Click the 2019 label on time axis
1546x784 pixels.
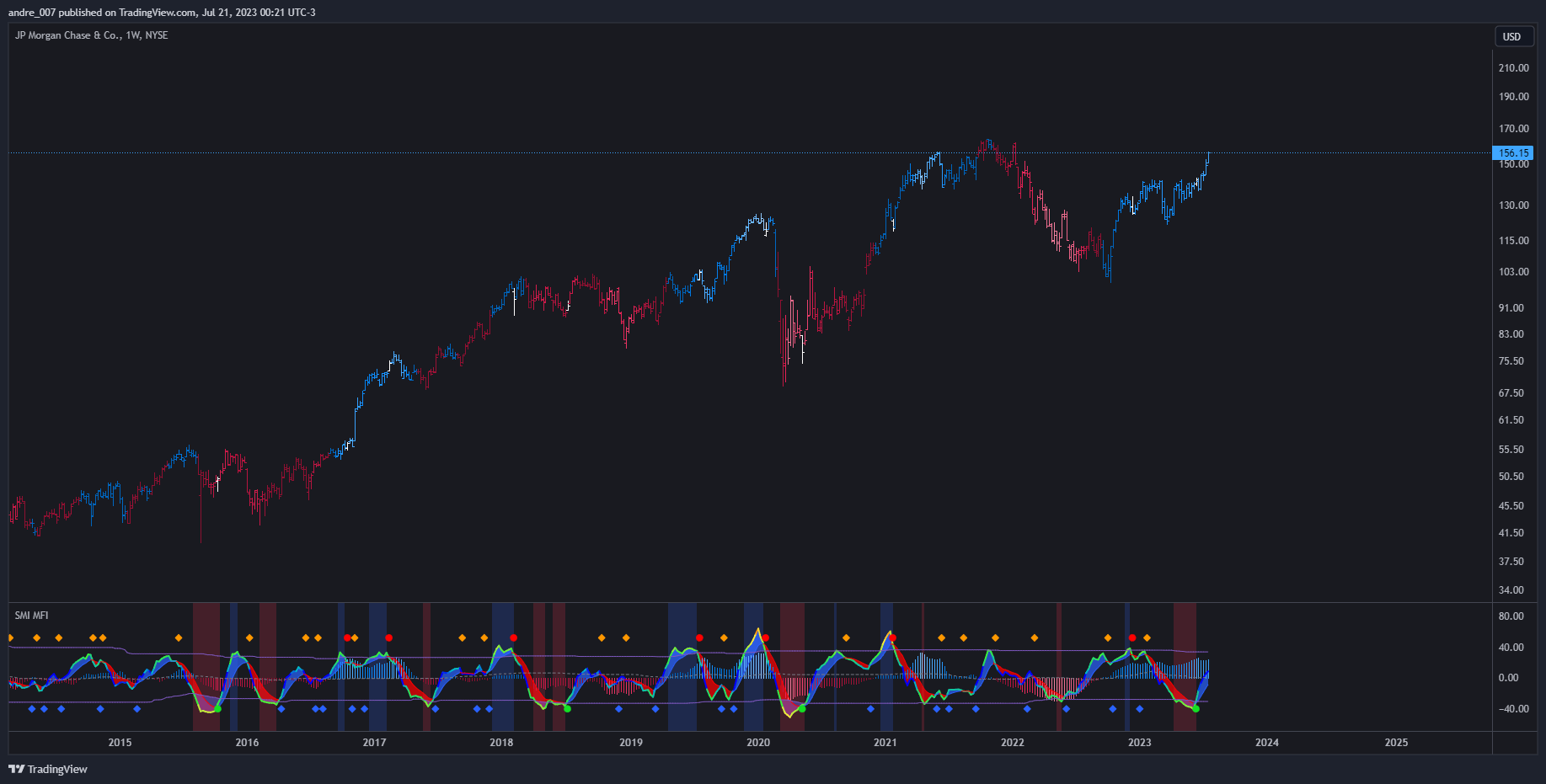point(631,742)
